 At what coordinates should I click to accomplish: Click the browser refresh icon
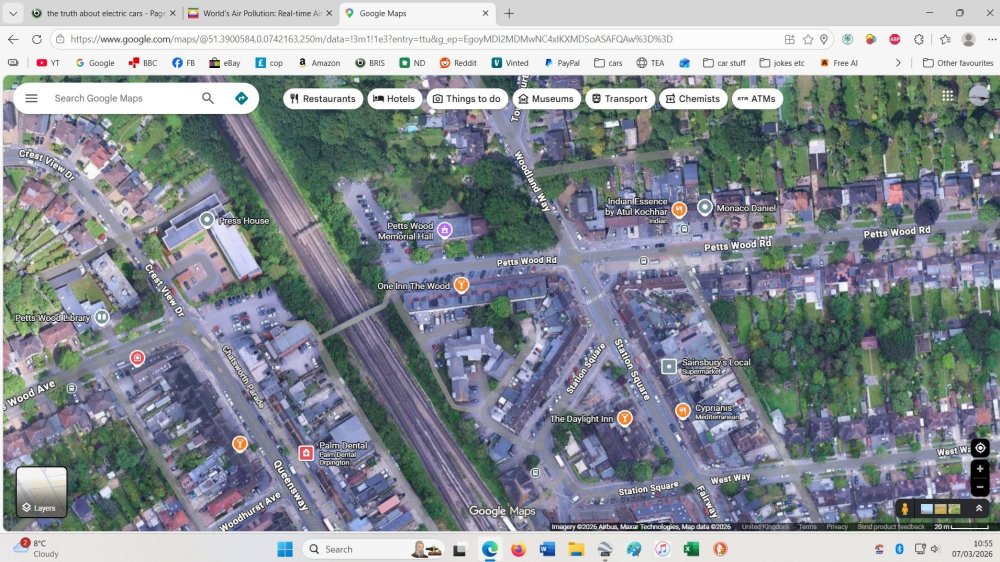pyautogui.click(x=37, y=39)
